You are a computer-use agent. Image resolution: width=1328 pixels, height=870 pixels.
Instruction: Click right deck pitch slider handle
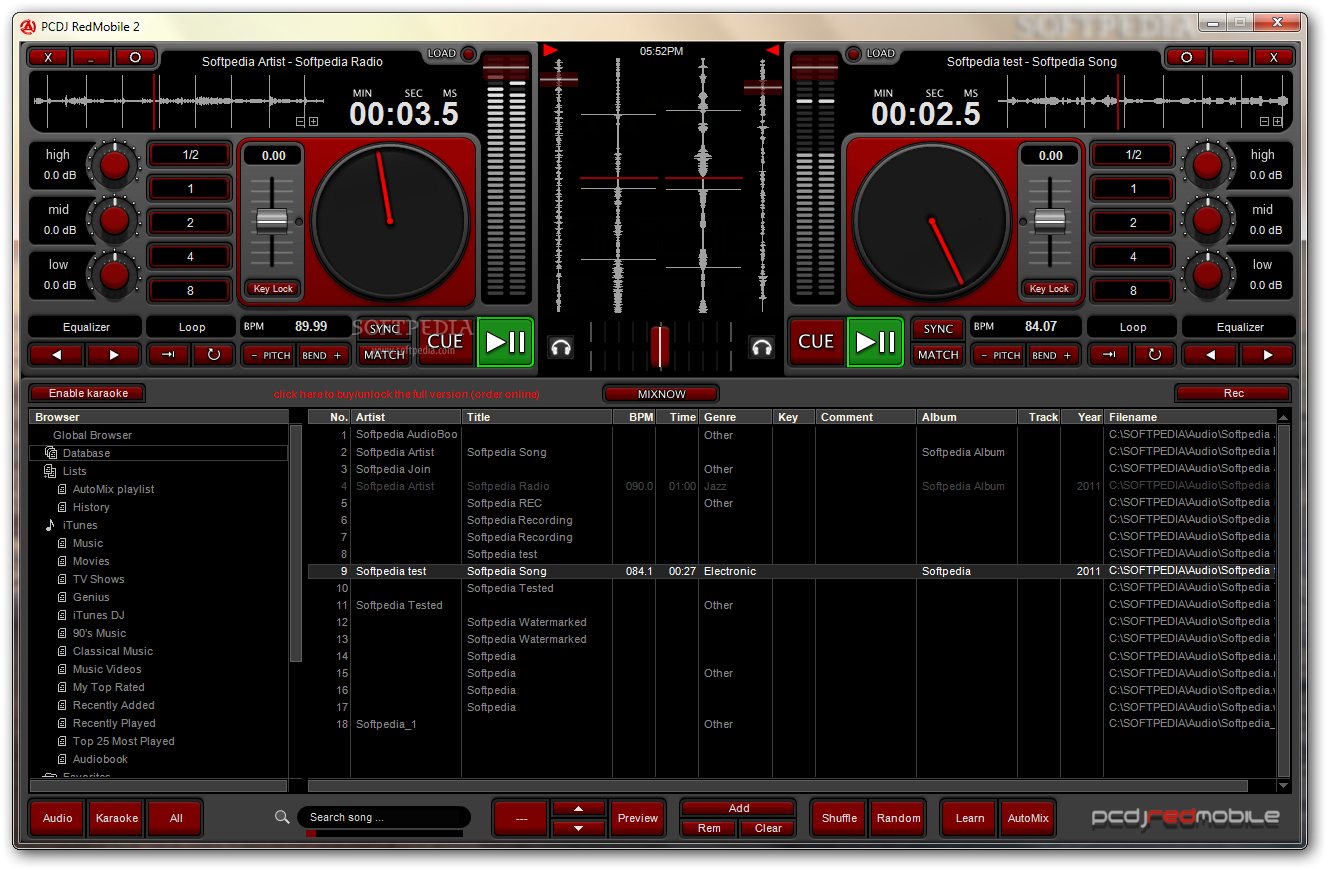[1050, 220]
